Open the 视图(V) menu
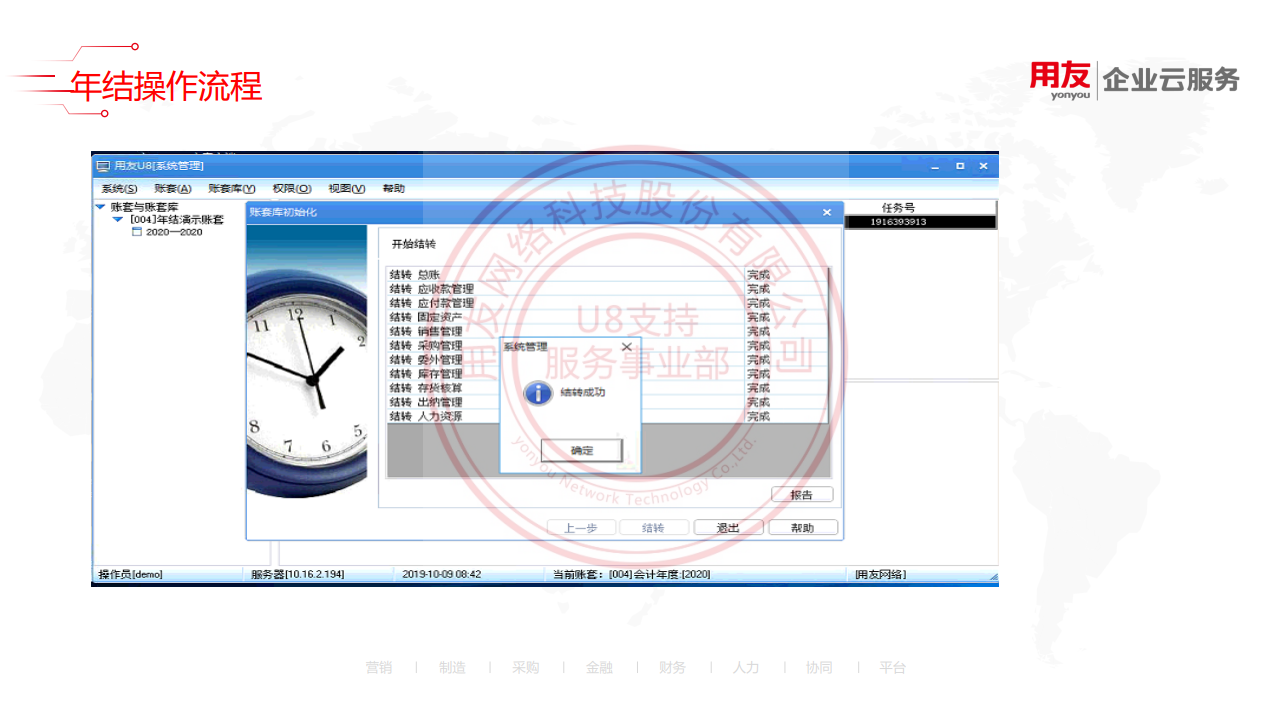 tap(347, 188)
